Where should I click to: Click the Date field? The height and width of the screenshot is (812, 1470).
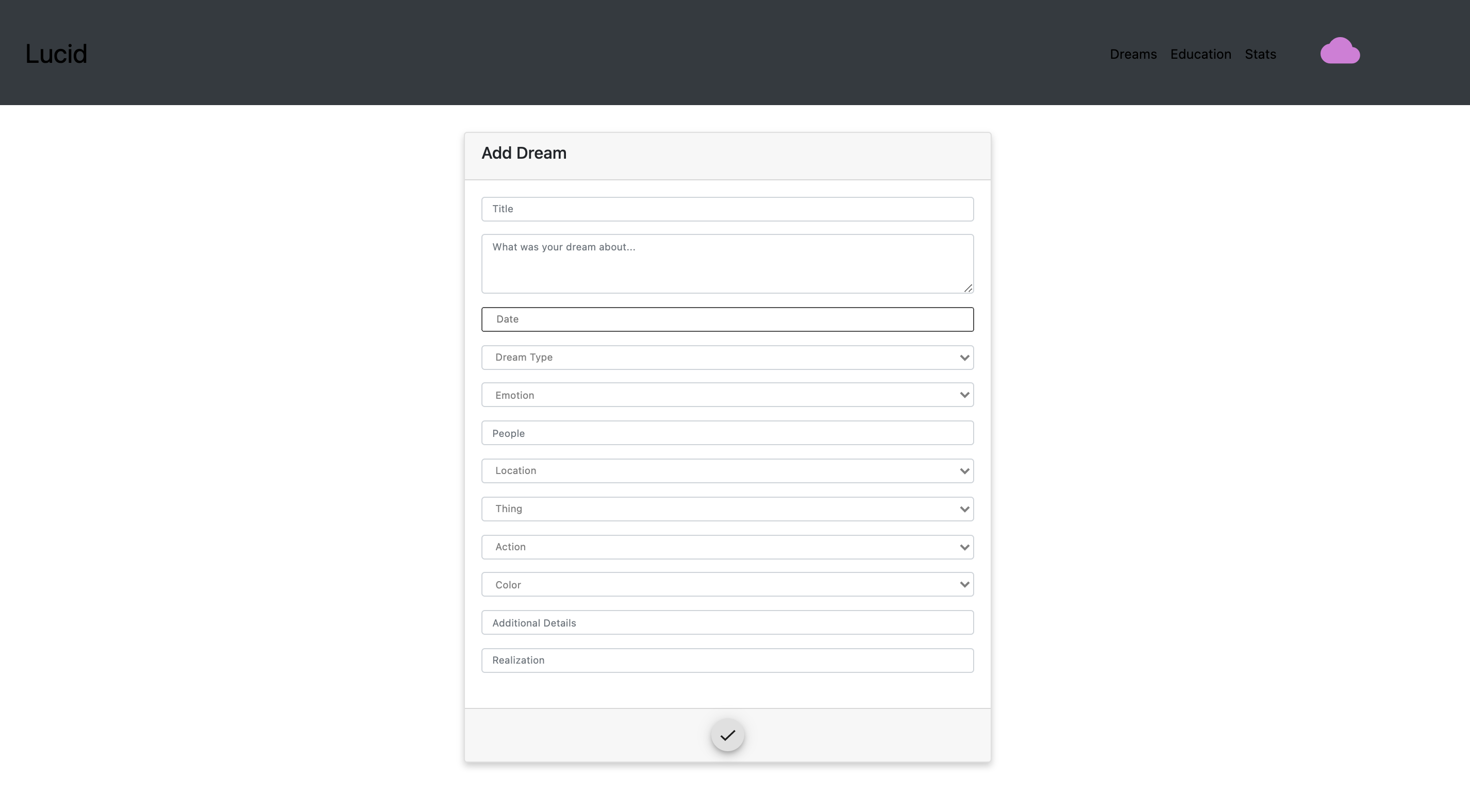[728, 319]
